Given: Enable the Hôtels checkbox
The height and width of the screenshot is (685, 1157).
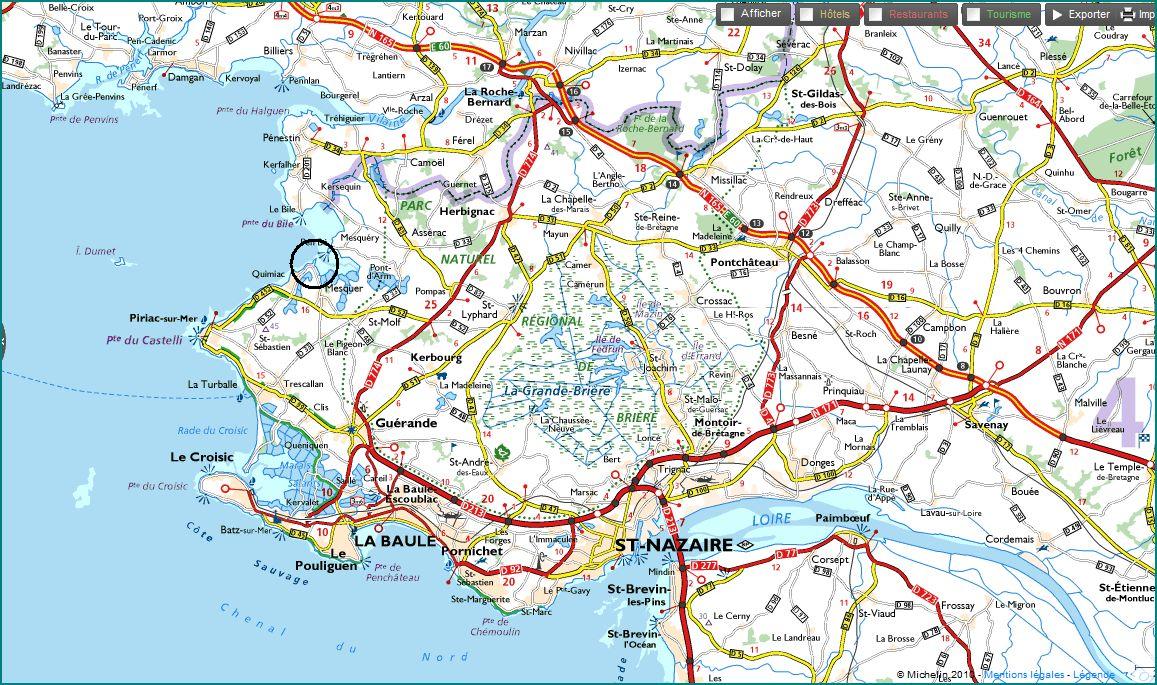Looking at the screenshot, I should (x=806, y=15).
